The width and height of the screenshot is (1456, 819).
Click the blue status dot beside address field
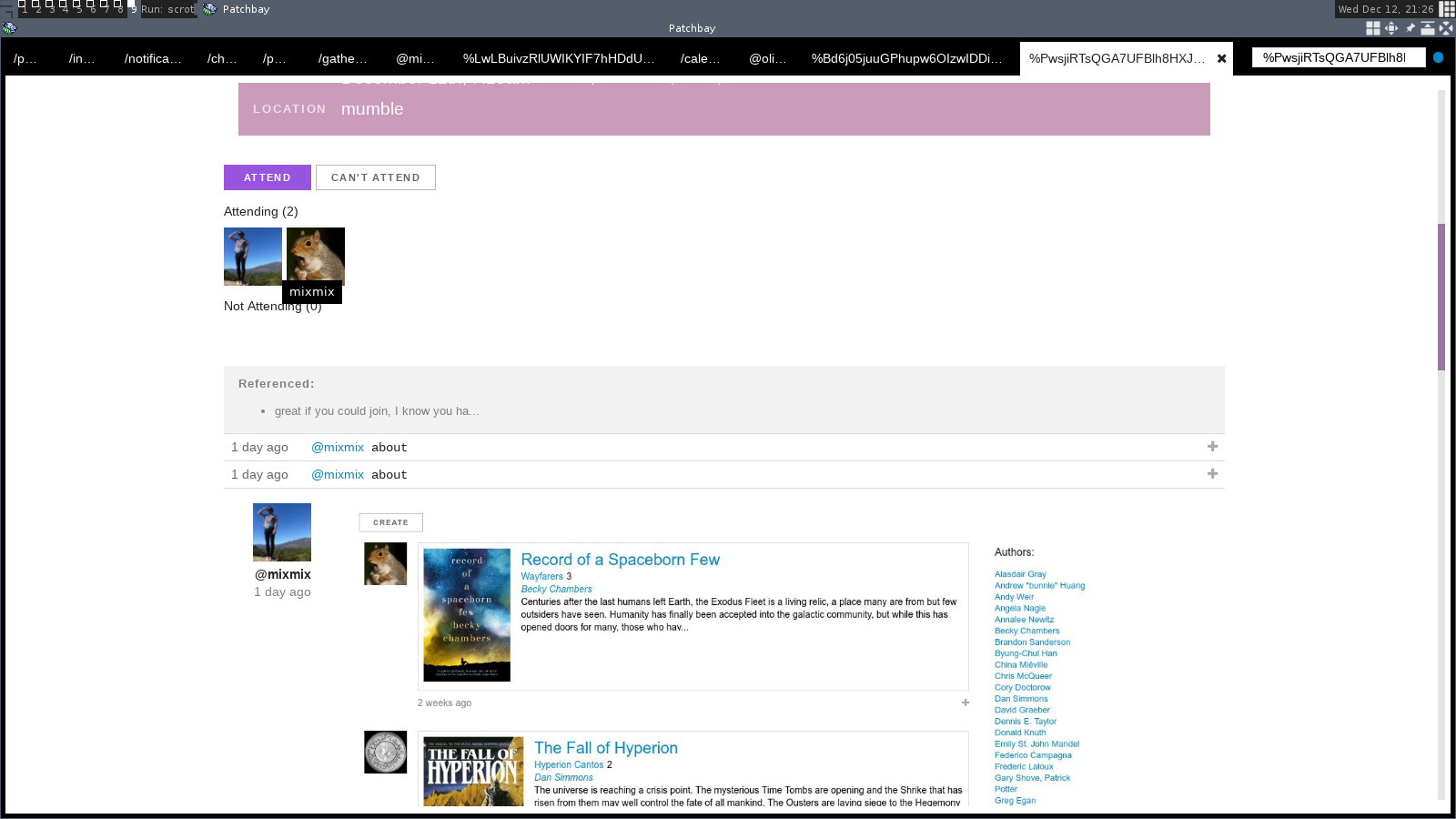point(1438,57)
